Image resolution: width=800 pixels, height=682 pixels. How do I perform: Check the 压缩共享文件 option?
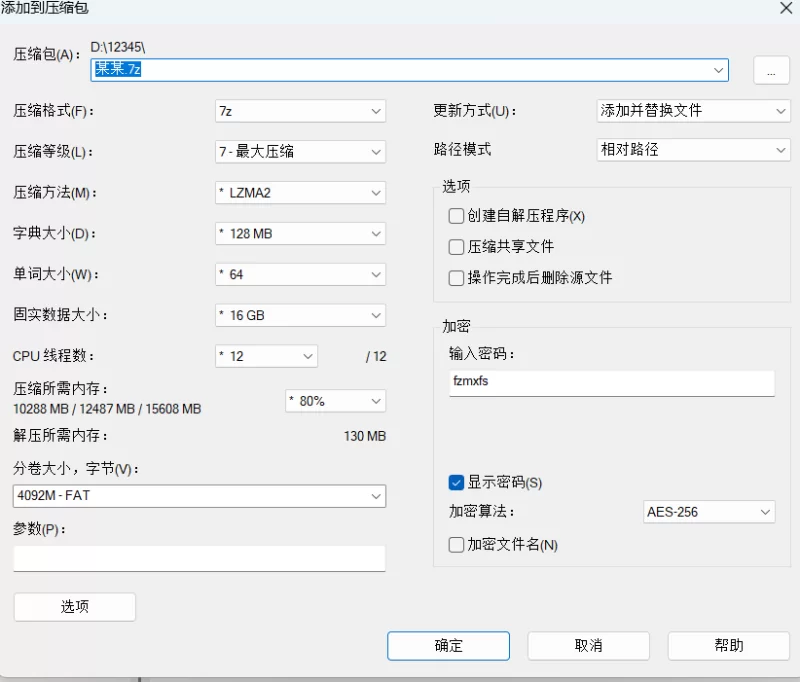click(x=457, y=247)
